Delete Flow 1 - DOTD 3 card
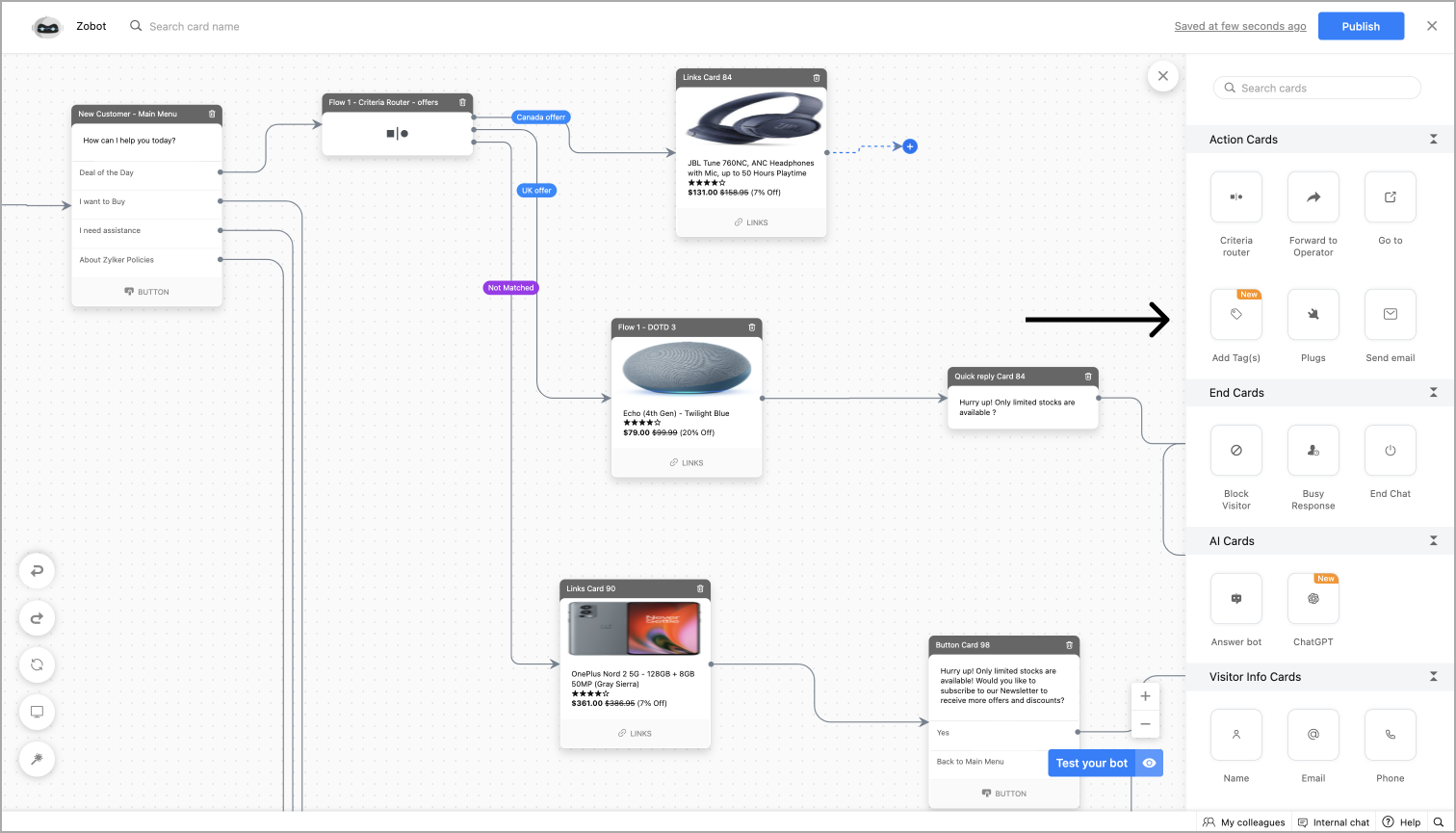 pos(752,327)
